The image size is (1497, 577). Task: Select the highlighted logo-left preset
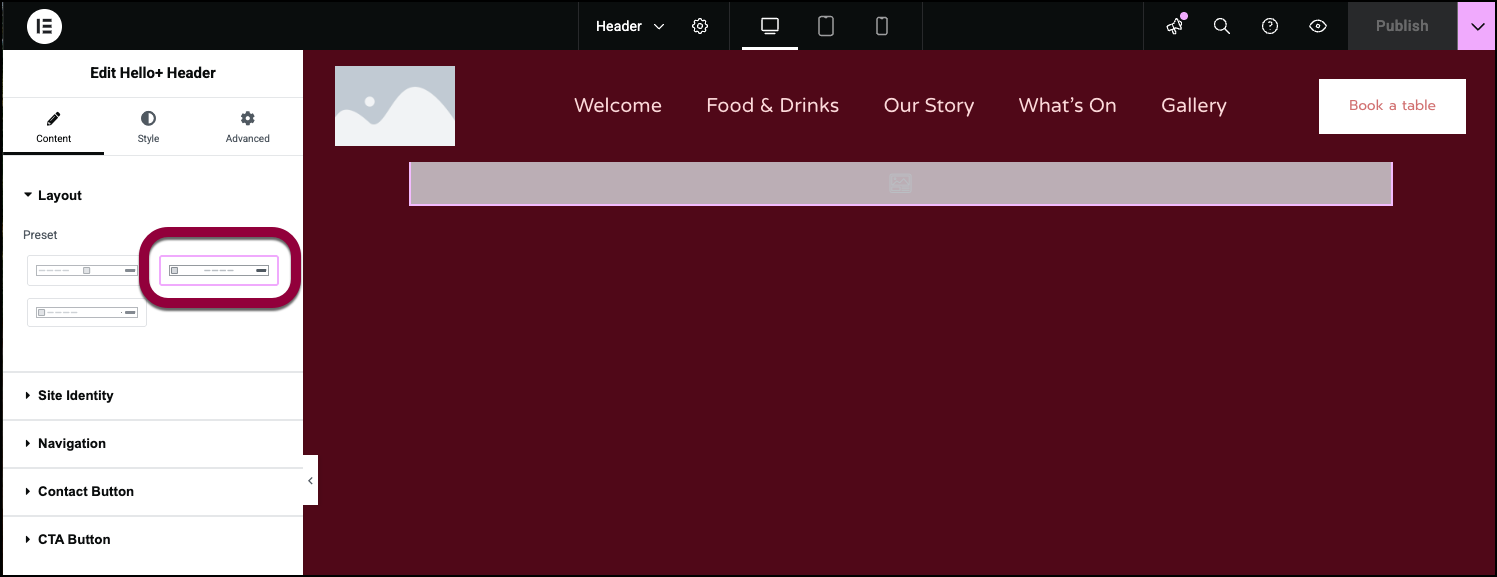(219, 270)
